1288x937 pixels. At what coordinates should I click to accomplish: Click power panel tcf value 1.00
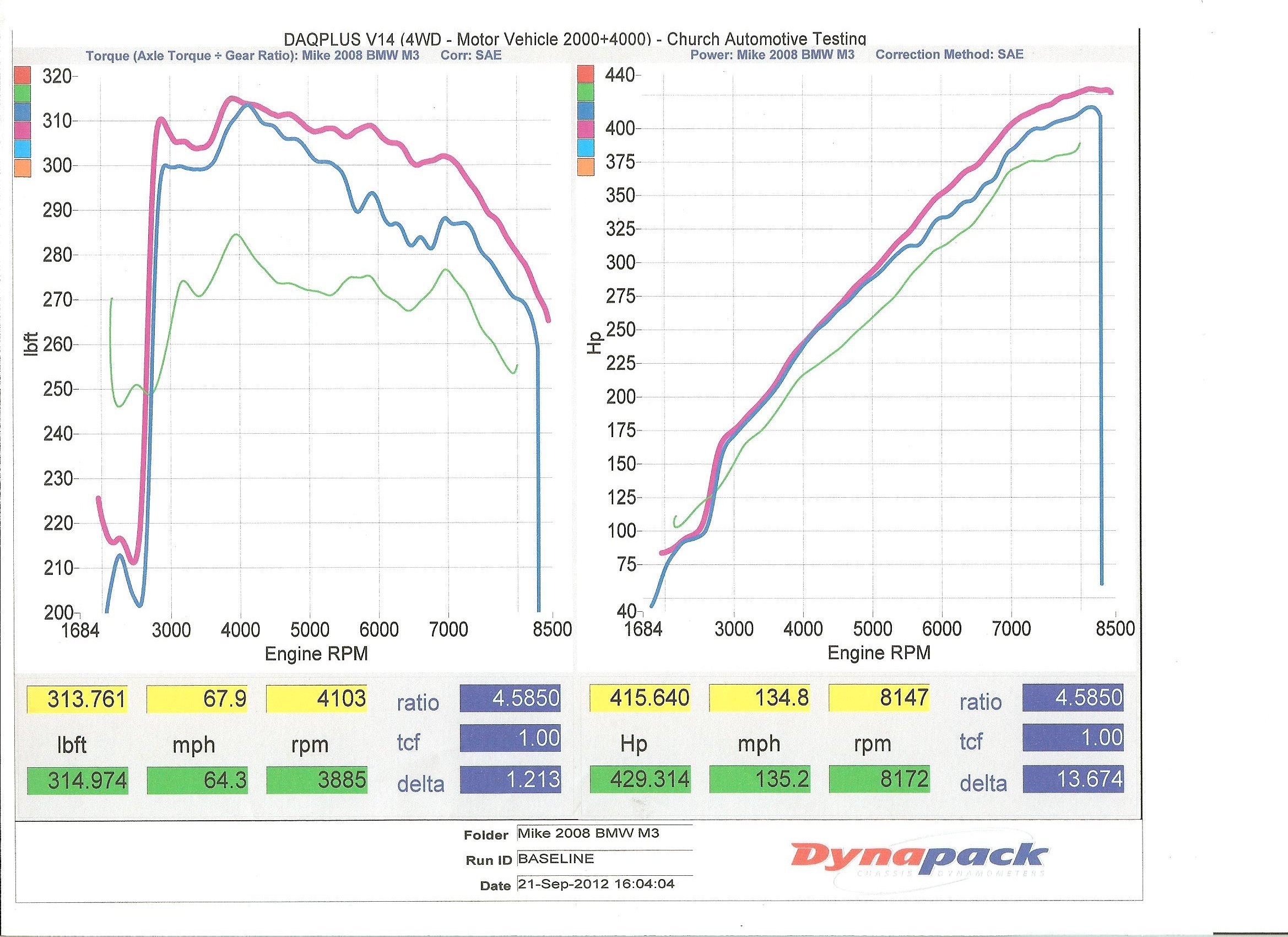tap(1073, 737)
